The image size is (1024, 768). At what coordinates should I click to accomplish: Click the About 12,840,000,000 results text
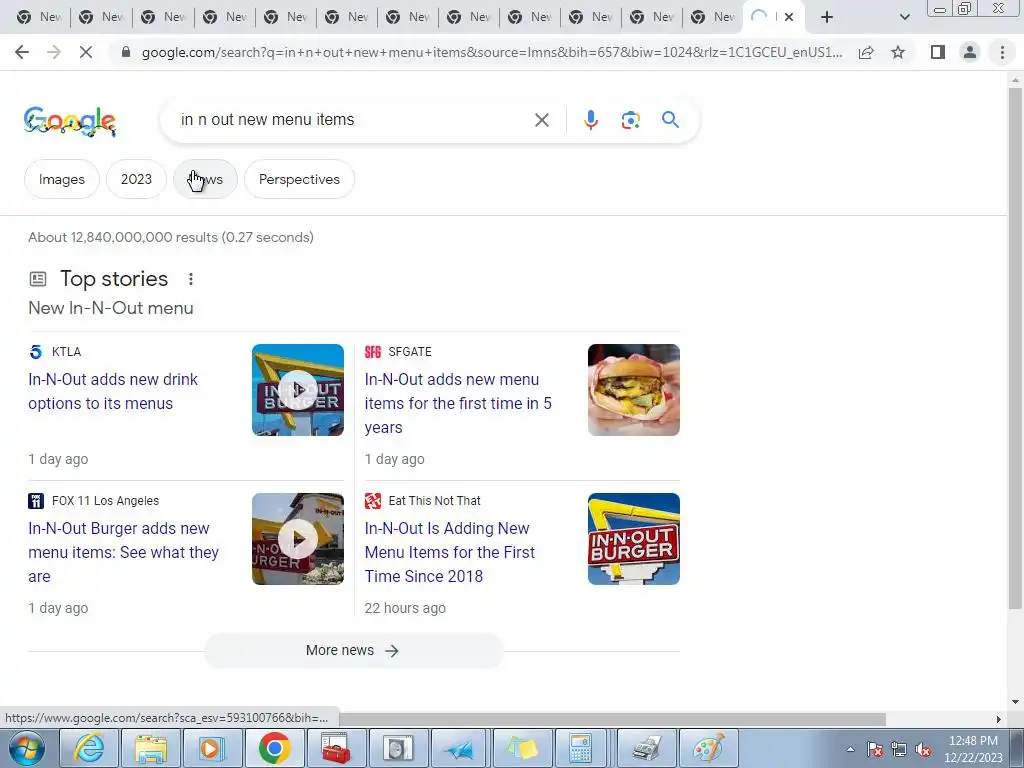[171, 237]
